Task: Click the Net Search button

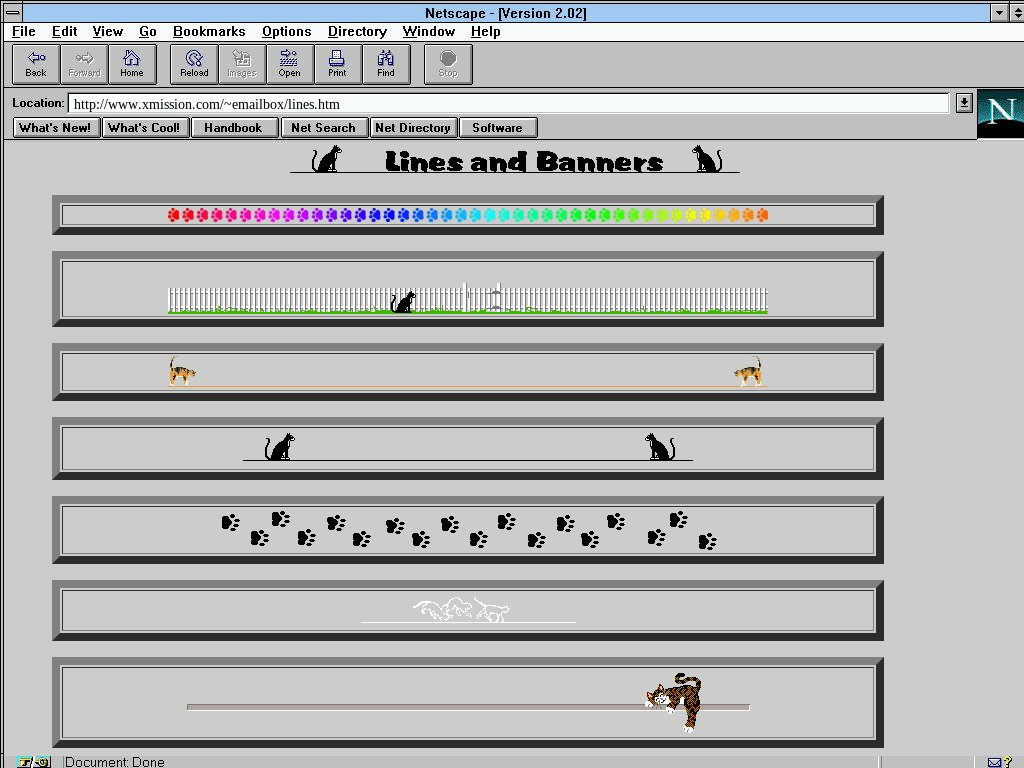Action: click(x=323, y=128)
